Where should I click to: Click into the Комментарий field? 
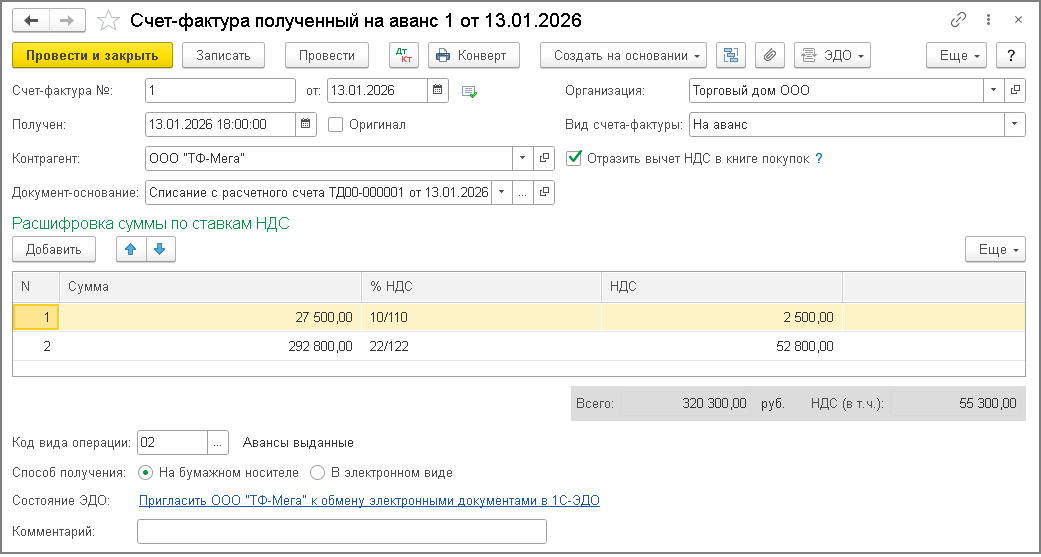tap(341, 531)
